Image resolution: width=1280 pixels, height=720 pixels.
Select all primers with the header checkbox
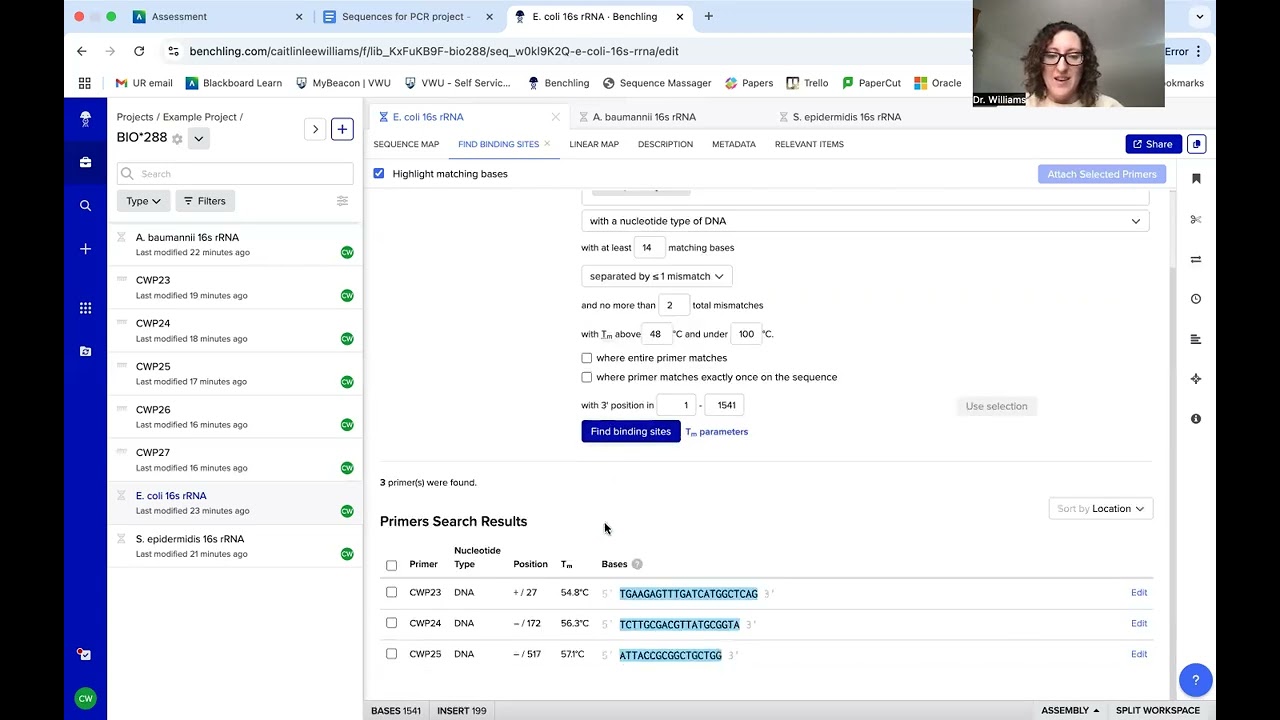click(x=392, y=565)
